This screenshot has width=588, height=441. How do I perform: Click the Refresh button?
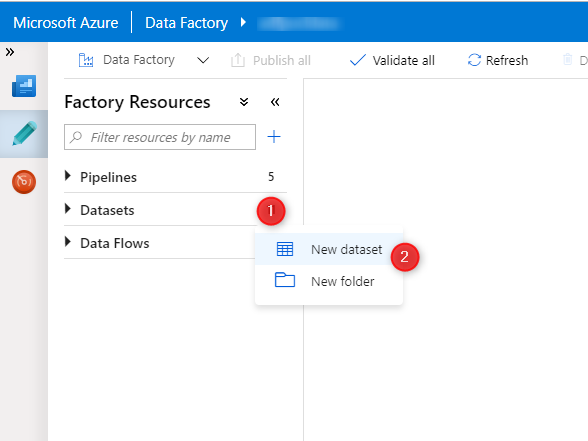[x=498, y=60]
